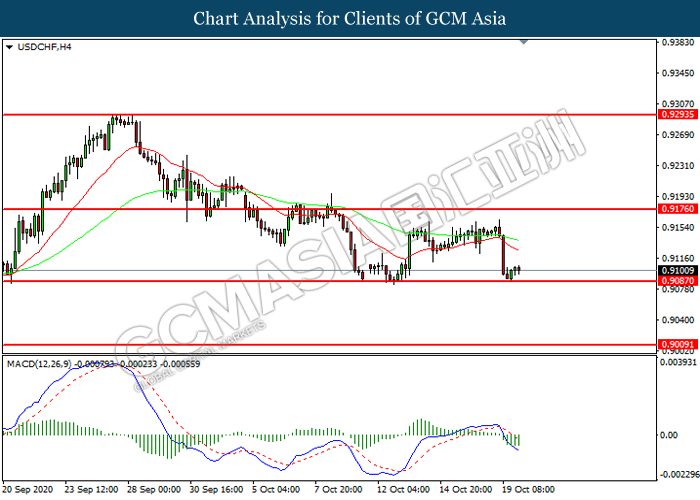The height and width of the screenshot is (500, 700).
Task: Click the Chart Analysis for Clients title
Action: tap(350, 19)
